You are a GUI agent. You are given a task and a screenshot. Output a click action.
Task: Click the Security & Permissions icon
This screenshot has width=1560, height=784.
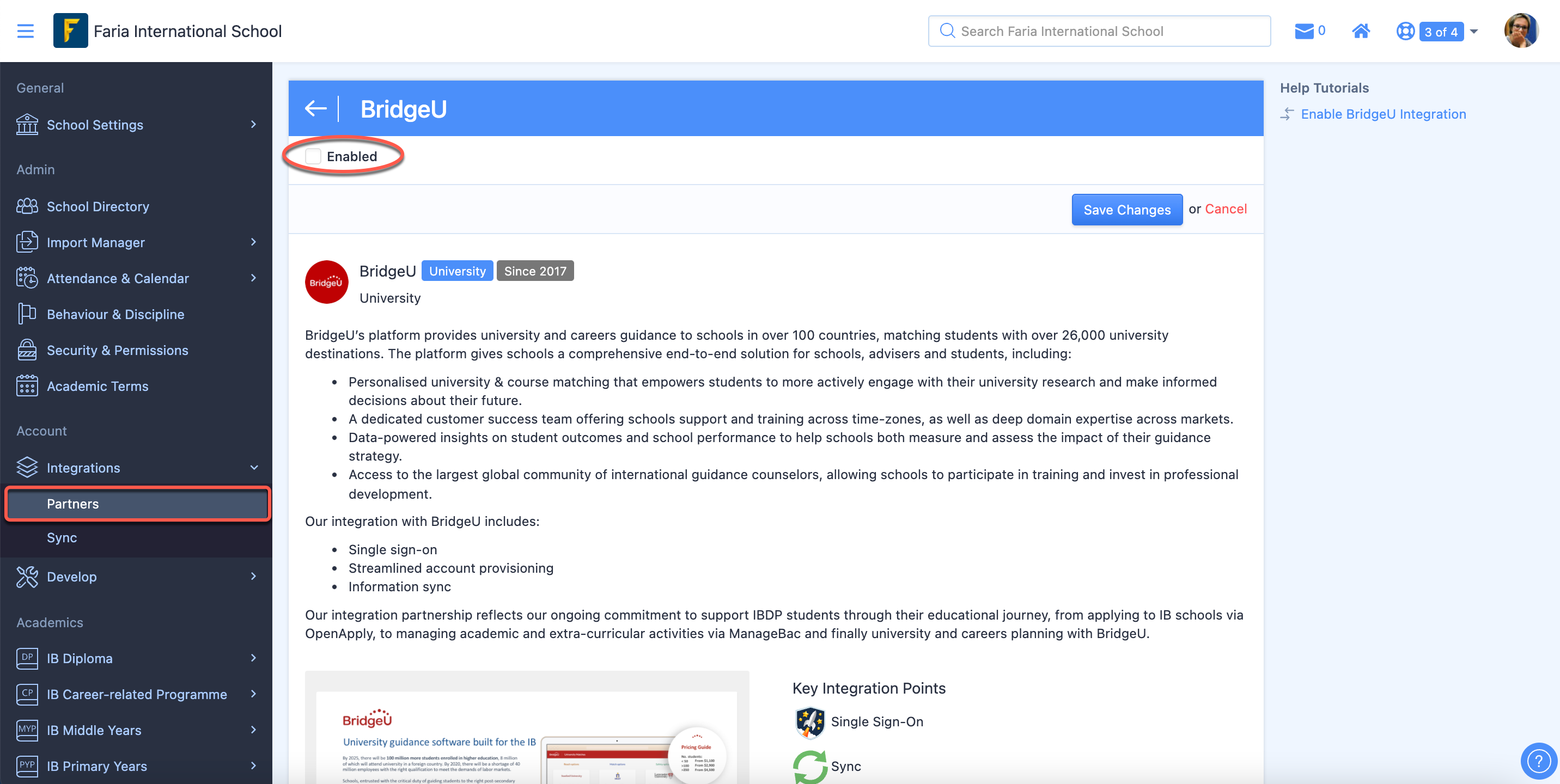coord(27,349)
